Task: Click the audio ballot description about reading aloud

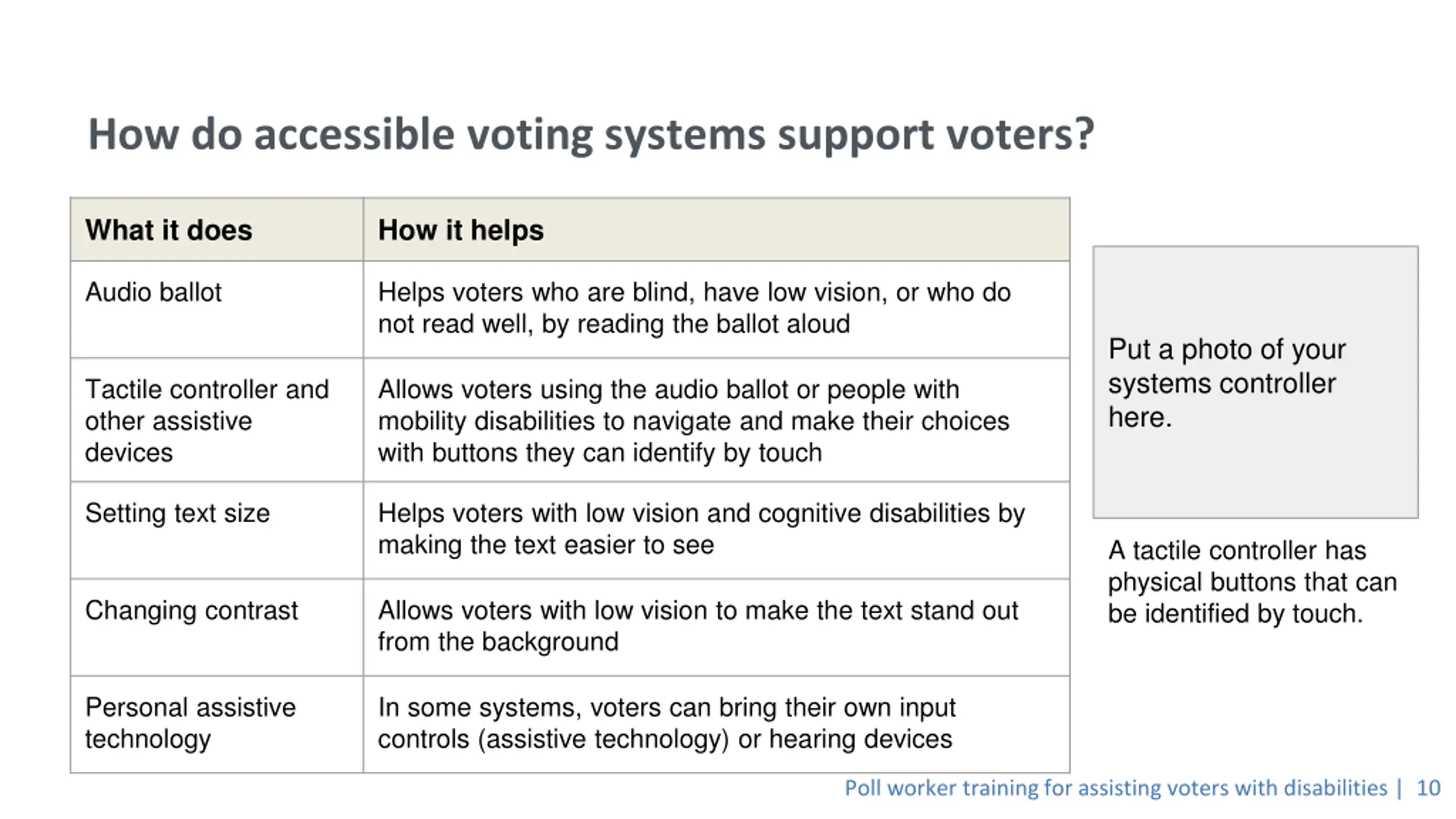Action: point(717,309)
